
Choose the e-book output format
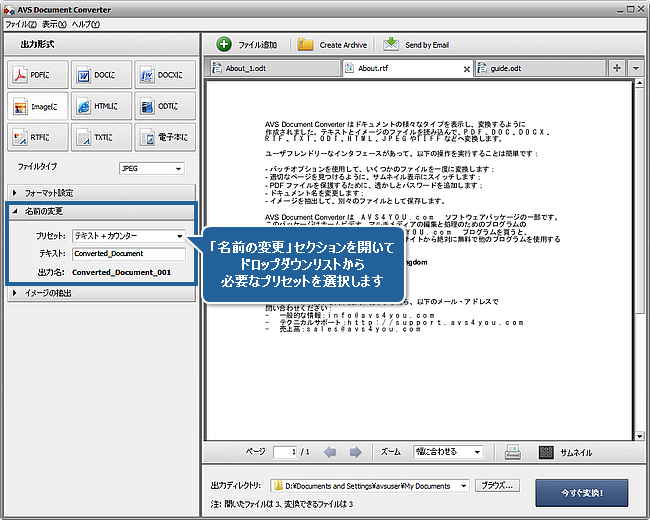pos(165,137)
